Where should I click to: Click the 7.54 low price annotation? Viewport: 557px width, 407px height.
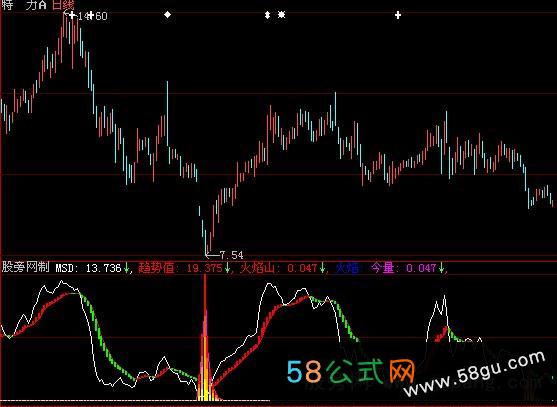(231, 255)
